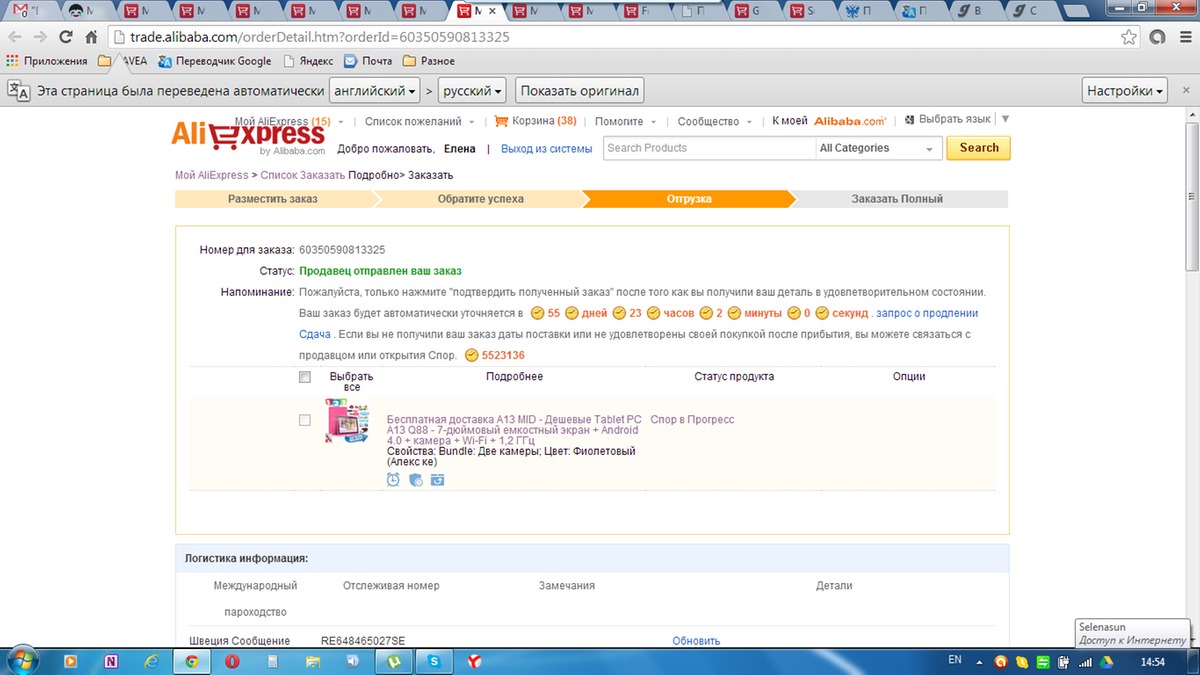Screen dimensions: 1200x675
Task: Open the Выбрать язык language selector
Action: point(957,120)
